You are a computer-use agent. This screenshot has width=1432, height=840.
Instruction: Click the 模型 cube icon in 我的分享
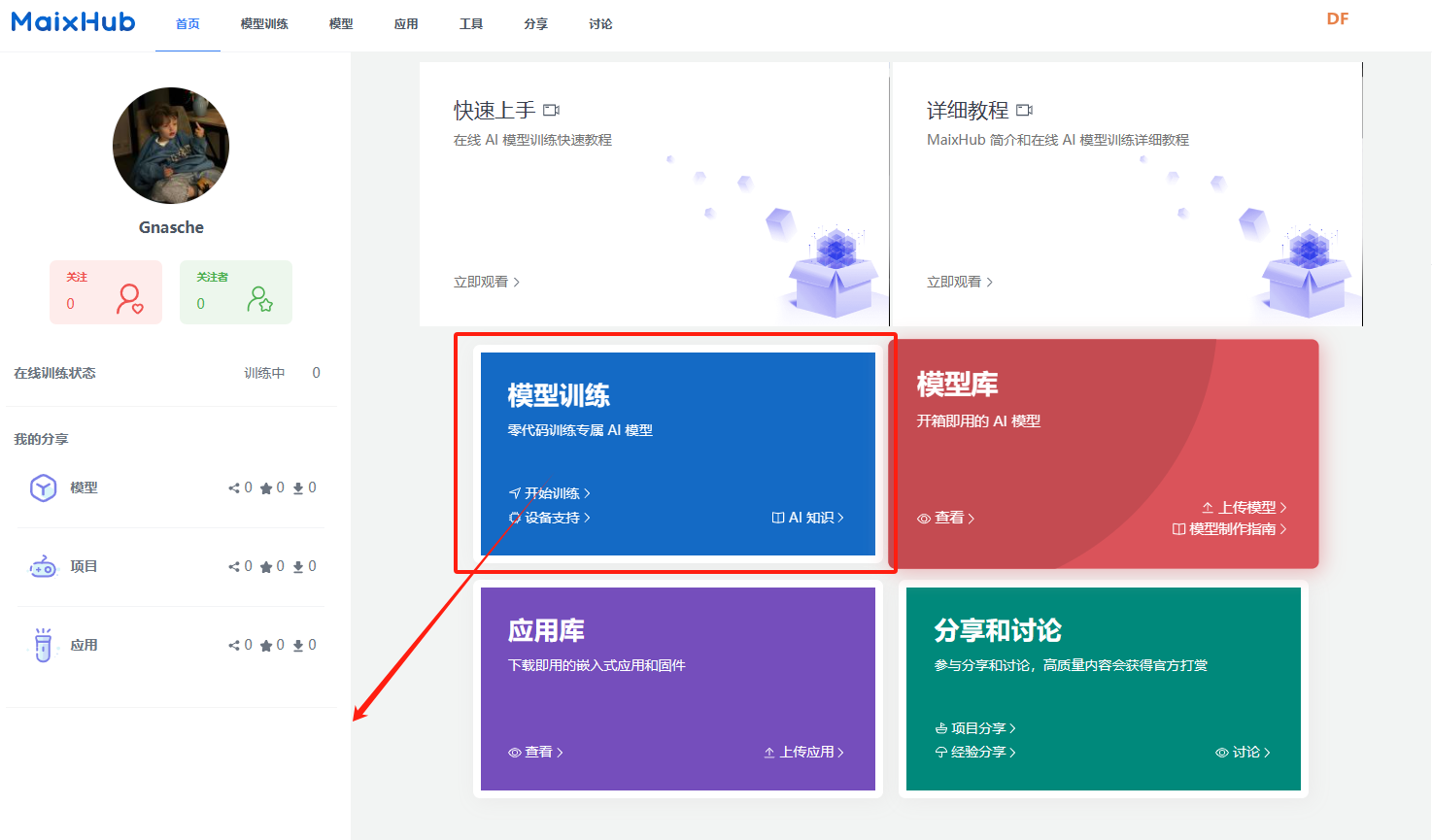43,487
